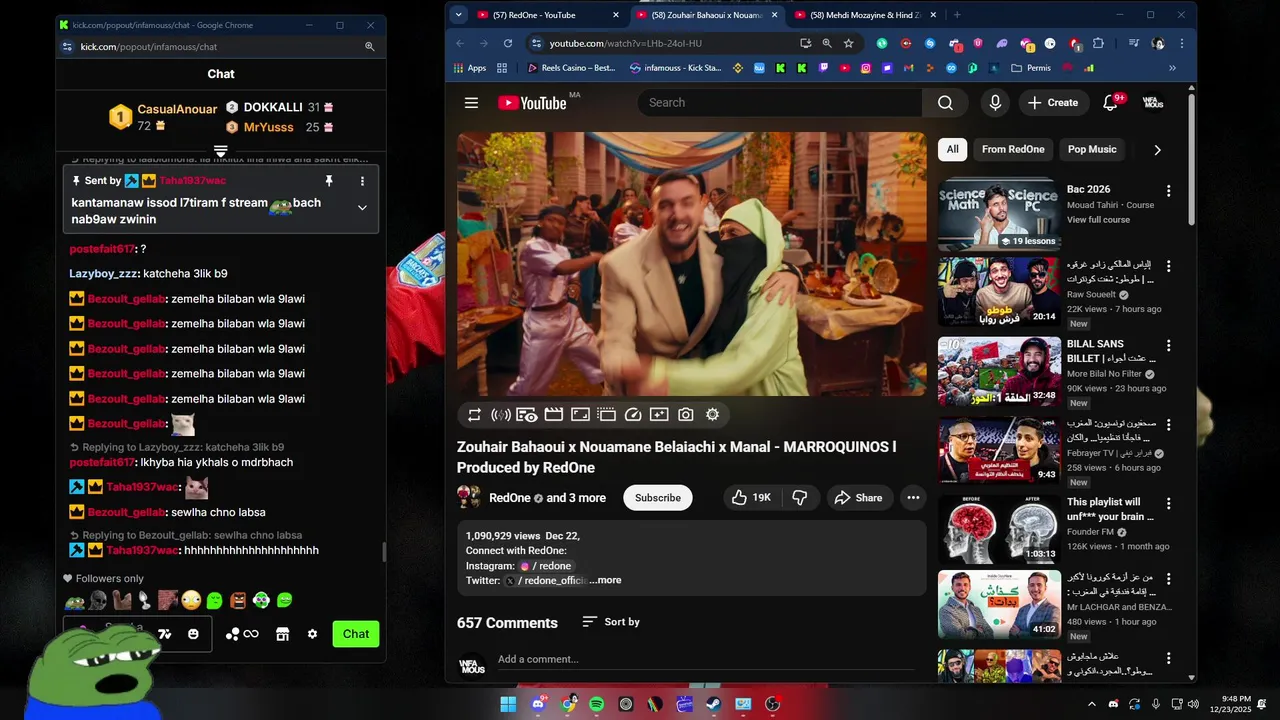
Task: Open the YouTube hamburger guide menu
Action: click(x=471, y=103)
